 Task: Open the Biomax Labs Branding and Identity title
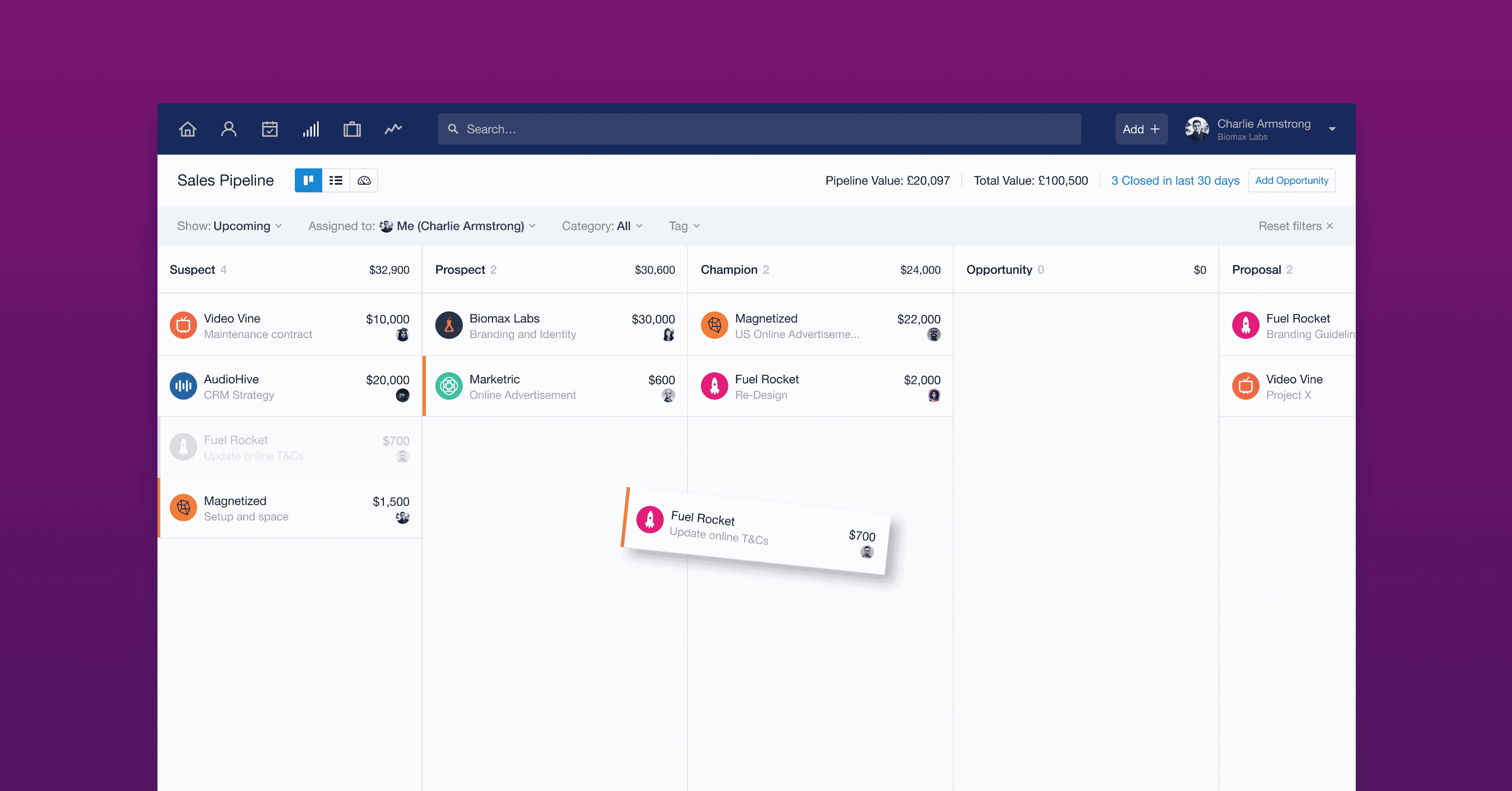(504, 318)
